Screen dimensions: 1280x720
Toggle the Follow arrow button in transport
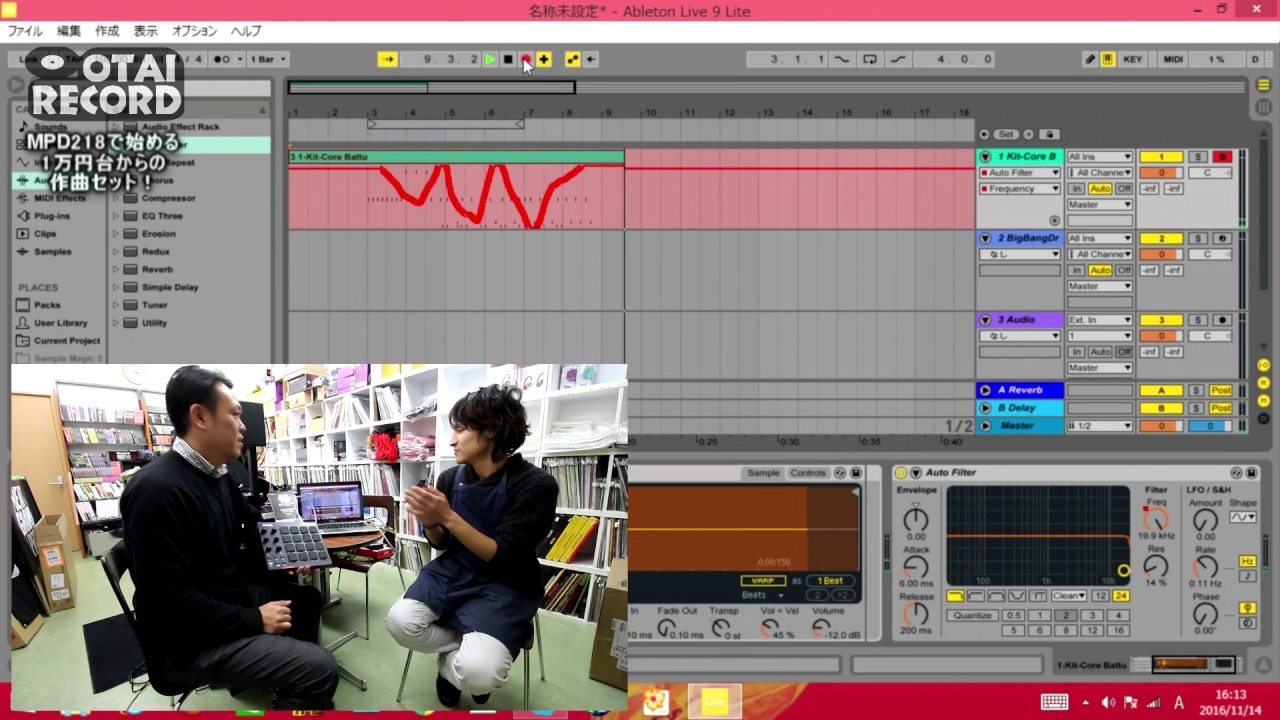click(387, 59)
